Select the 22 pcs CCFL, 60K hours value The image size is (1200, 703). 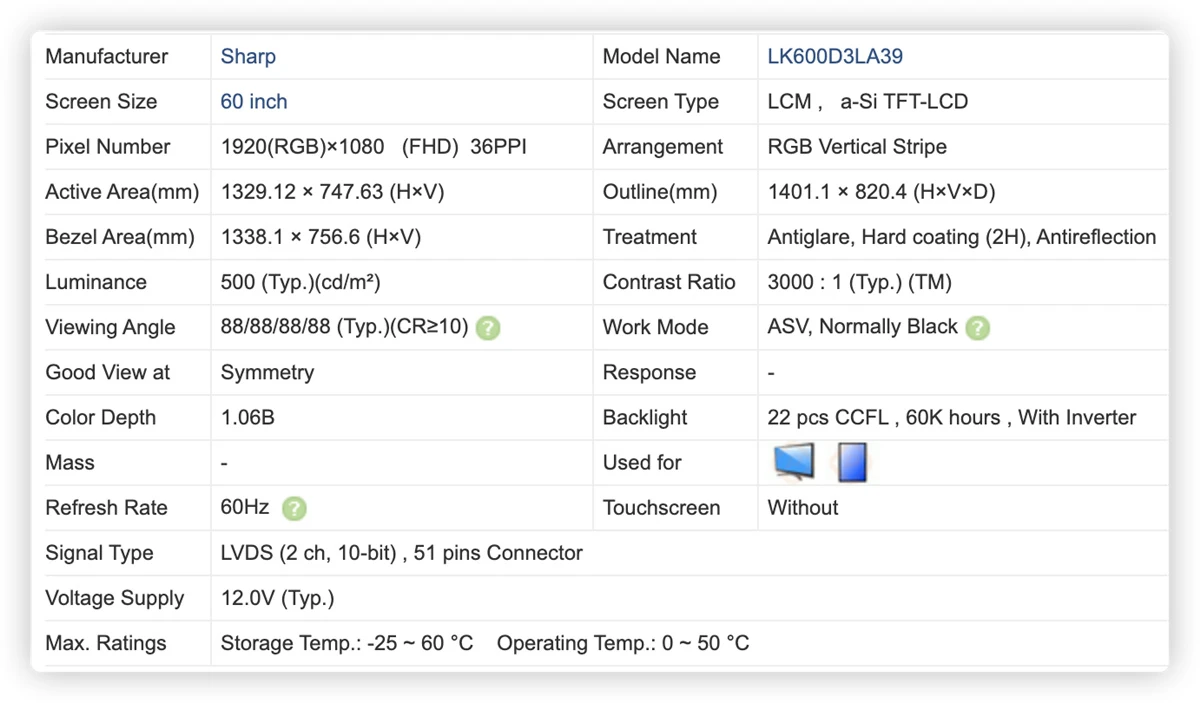coord(952,417)
